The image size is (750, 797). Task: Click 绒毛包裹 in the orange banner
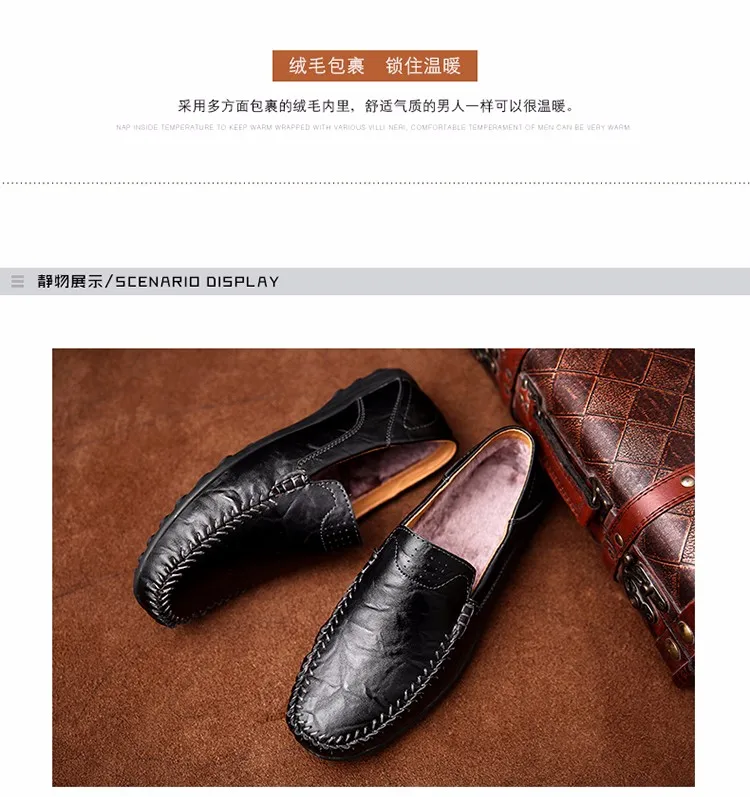327,66
